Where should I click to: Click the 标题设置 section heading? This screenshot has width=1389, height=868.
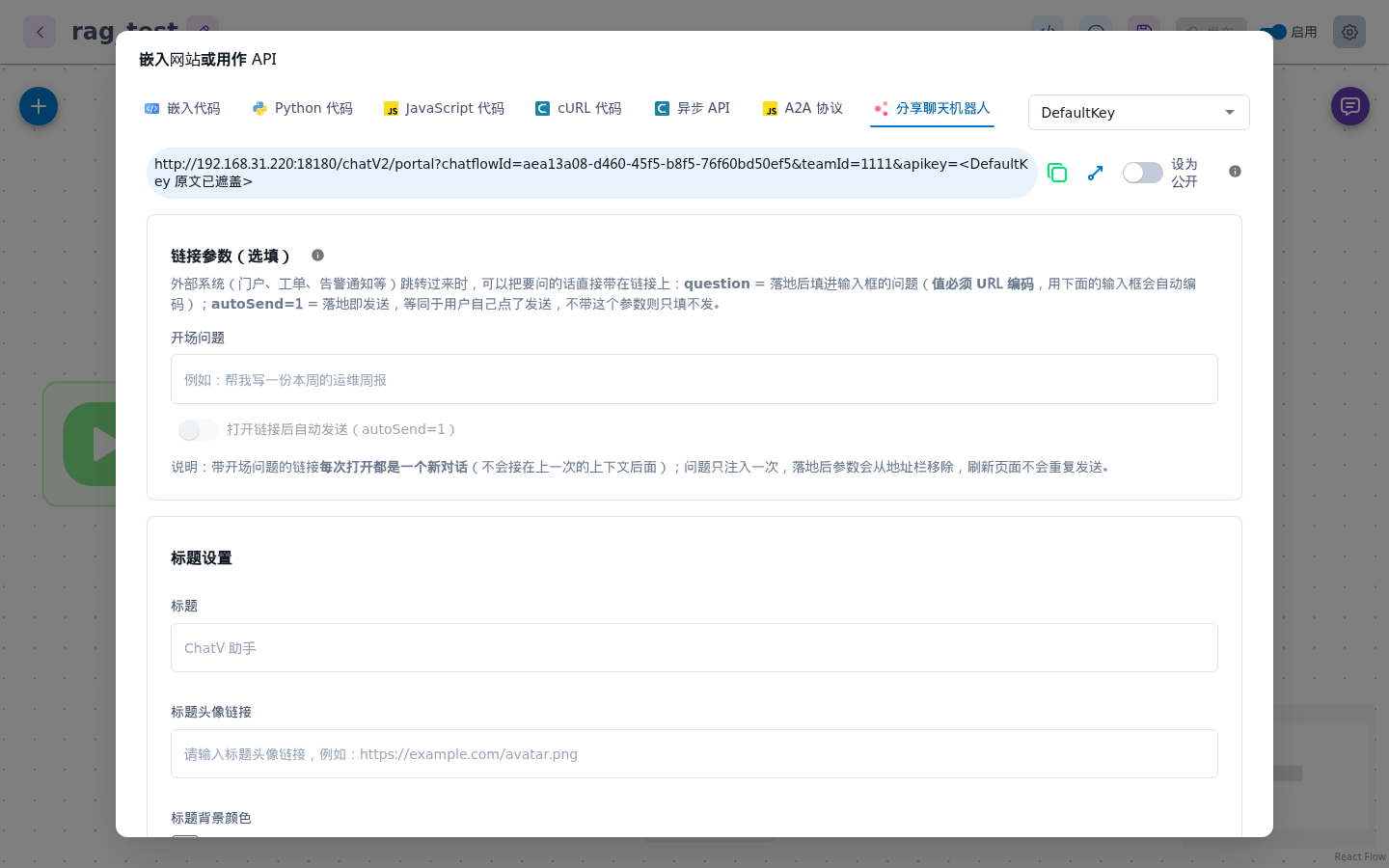tap(202, 558)
